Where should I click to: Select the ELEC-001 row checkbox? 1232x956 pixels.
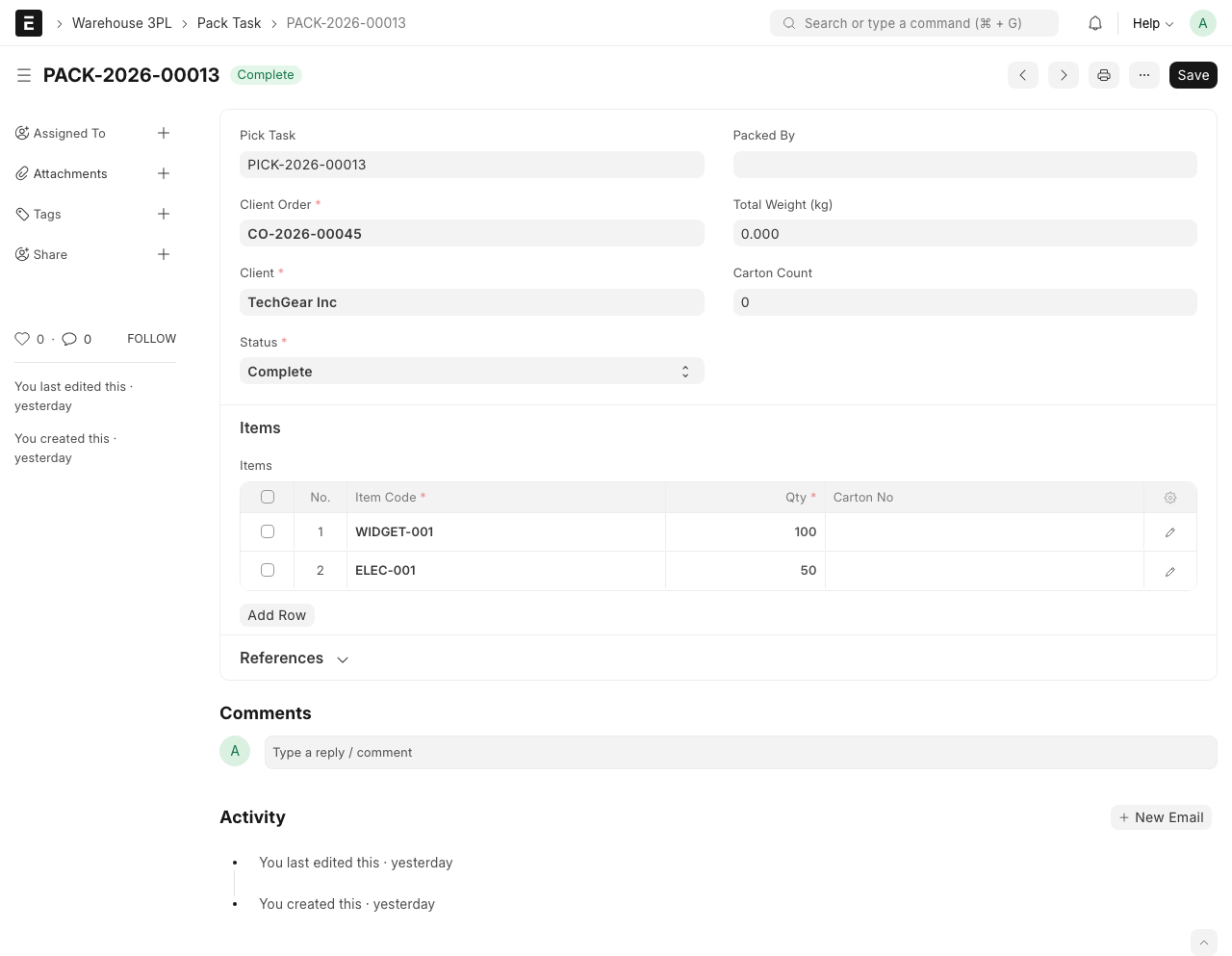(268, 570)
